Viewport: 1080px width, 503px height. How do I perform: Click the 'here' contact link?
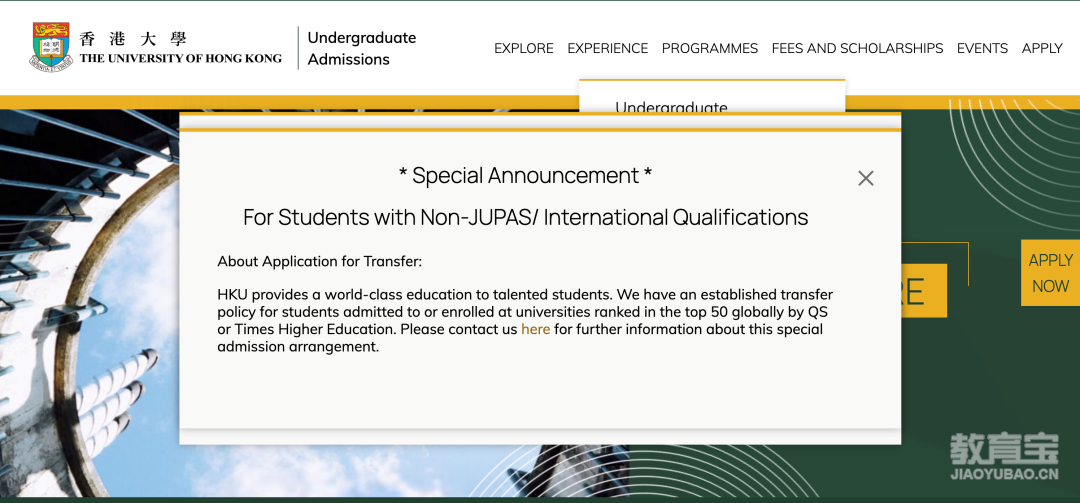pyautogui.click(x=535, y=329)
